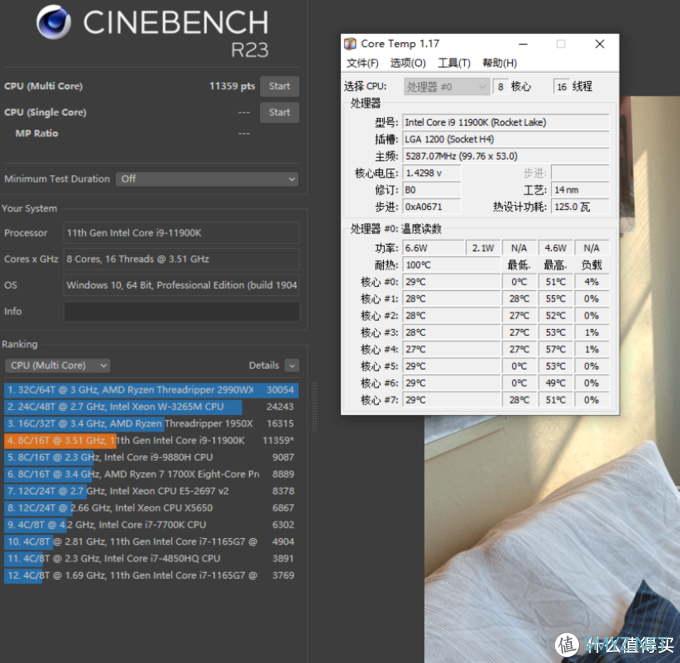Viewport: 680px width, 663px height.
Task: Click the 8 cores count box
Action: [x=500, y=87]
